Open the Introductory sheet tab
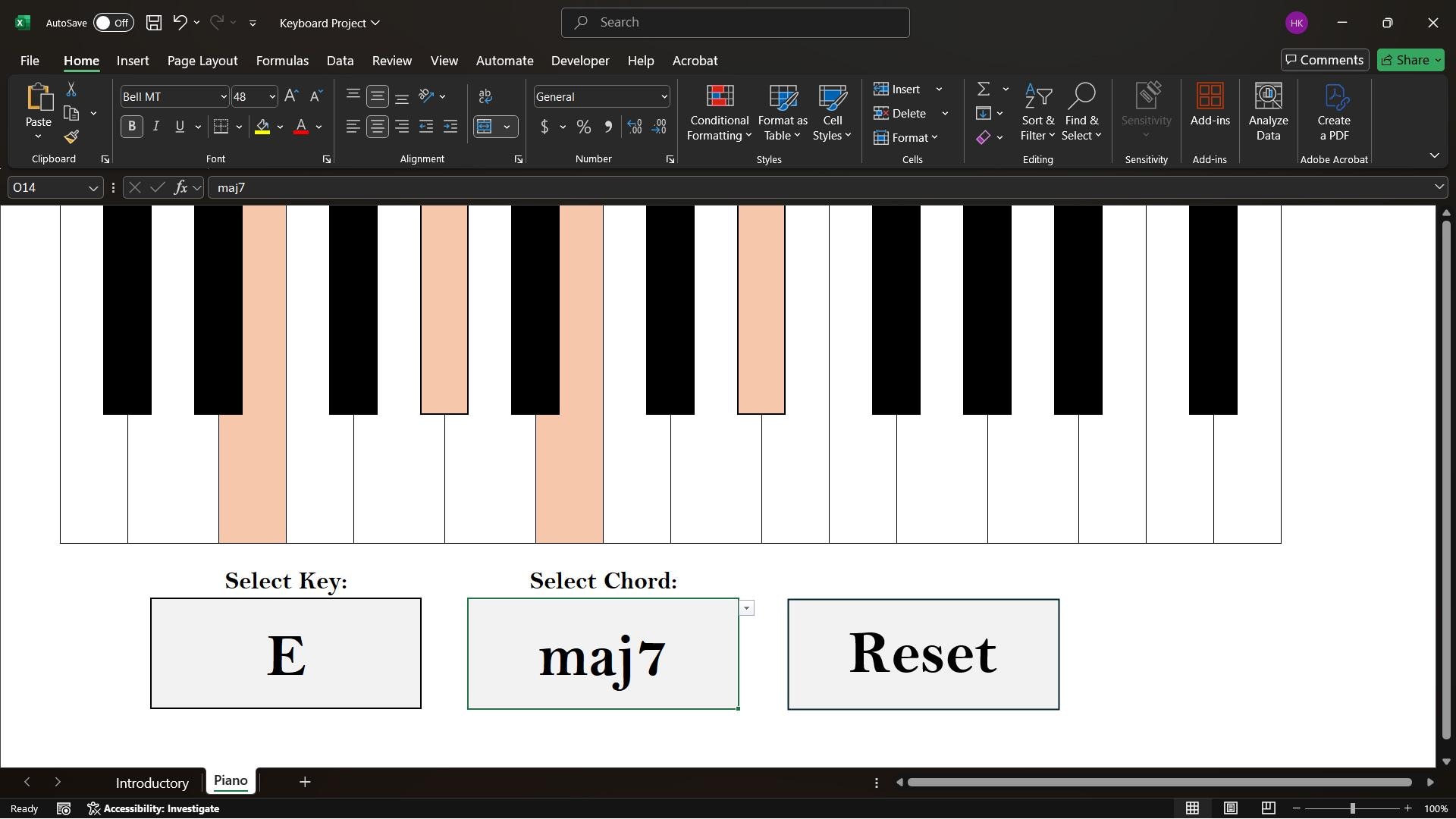Viewport: 1456px width, 819px height. [152, 782]
